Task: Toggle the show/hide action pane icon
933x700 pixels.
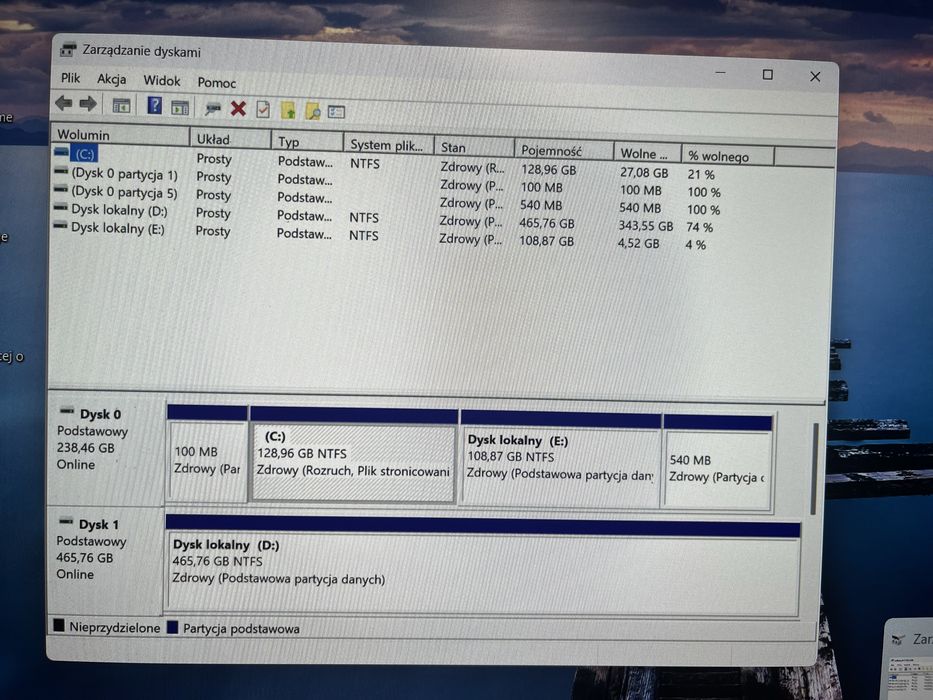Action: point(180,108)
